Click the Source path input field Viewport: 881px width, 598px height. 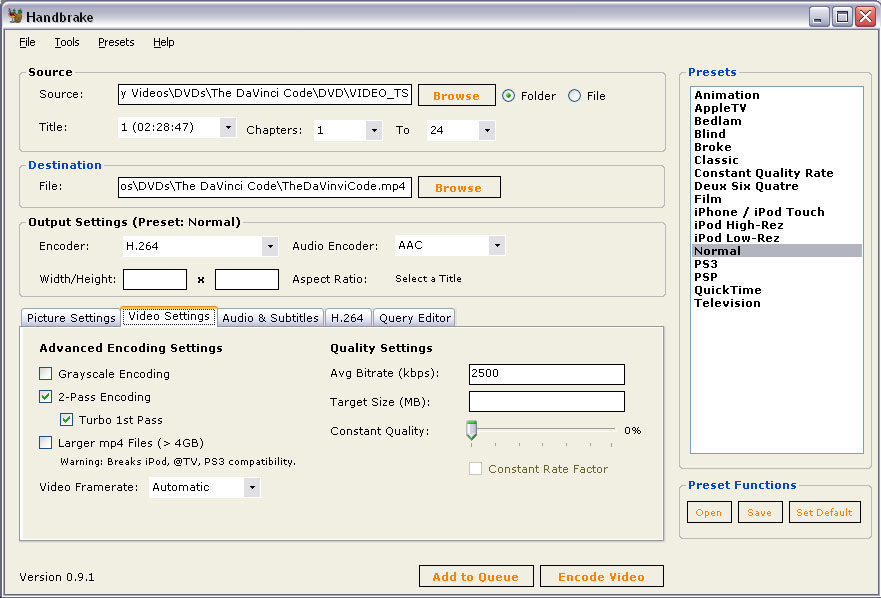pyautogui.click(x=265, y=94)
